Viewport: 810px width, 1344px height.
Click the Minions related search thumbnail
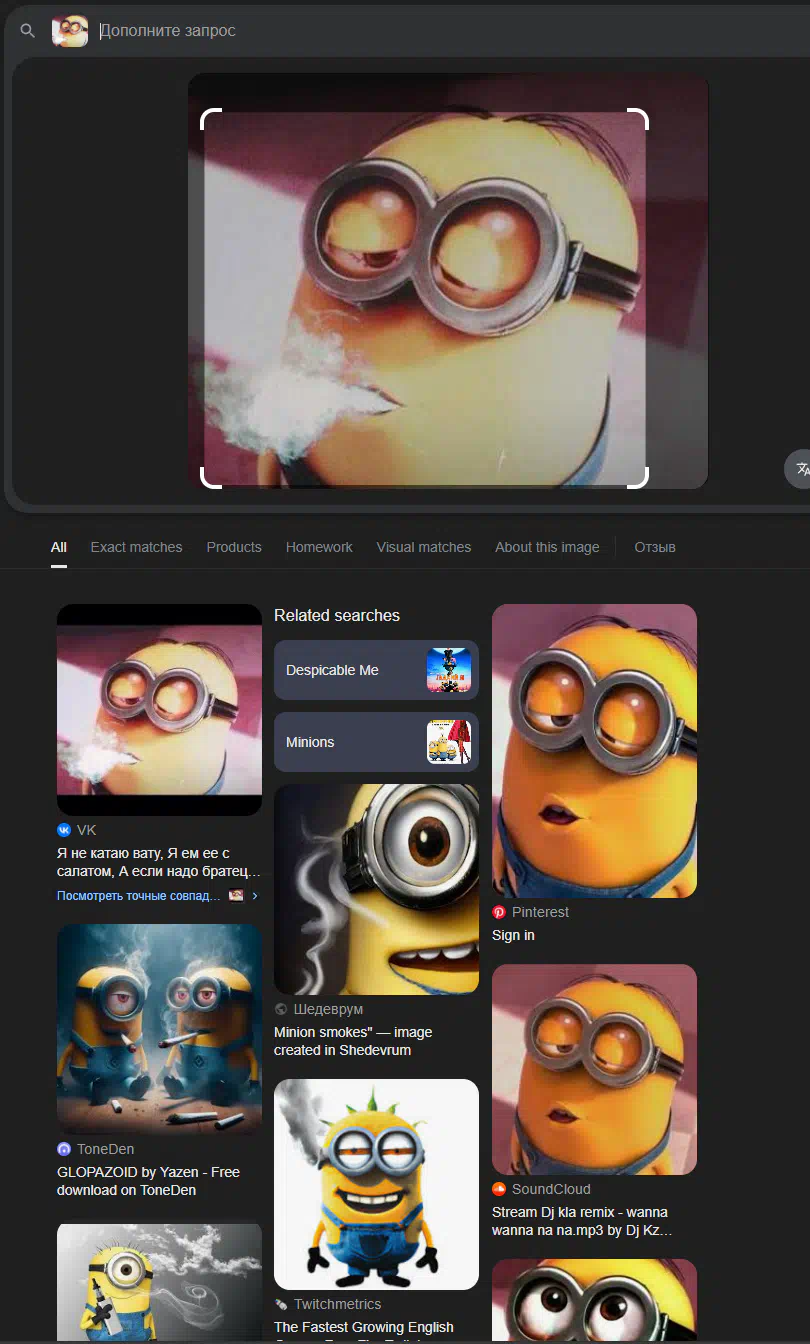click(449, 742)
